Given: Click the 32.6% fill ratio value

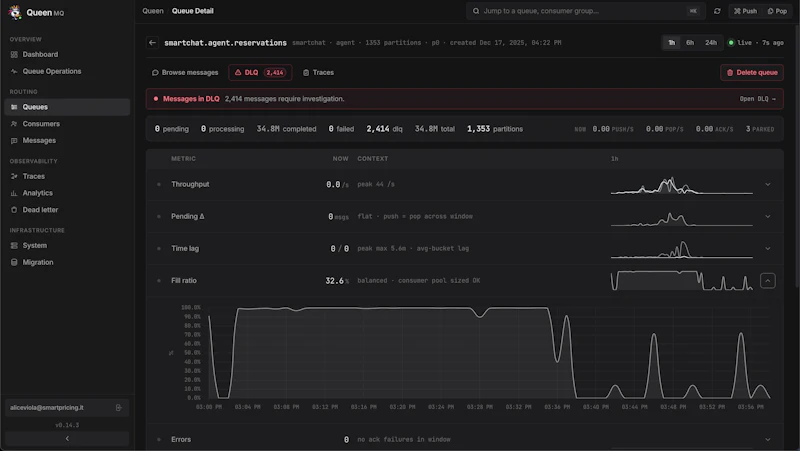Looking at the screenshot, I should [x=337, y=281].
